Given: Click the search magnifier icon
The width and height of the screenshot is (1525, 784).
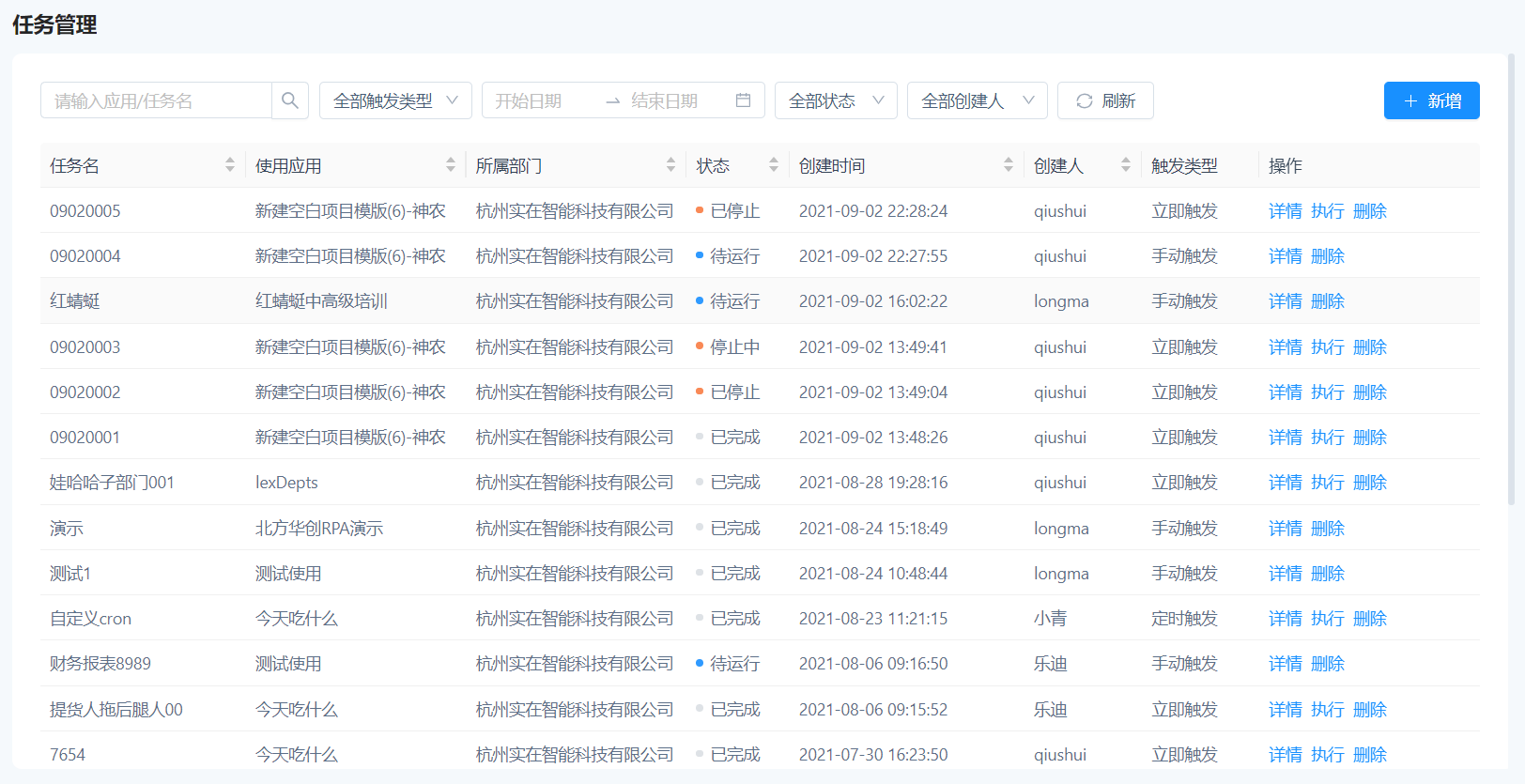Looking at the screenshot, I should point(290,100).
